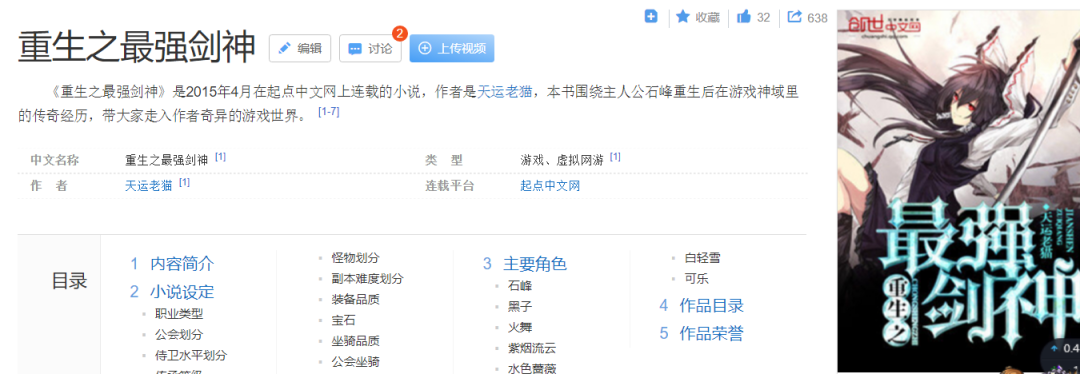Viewport: 1080px width, 374px height.
Task: Jump to character 火舞
Action: (x=520, y=327)
